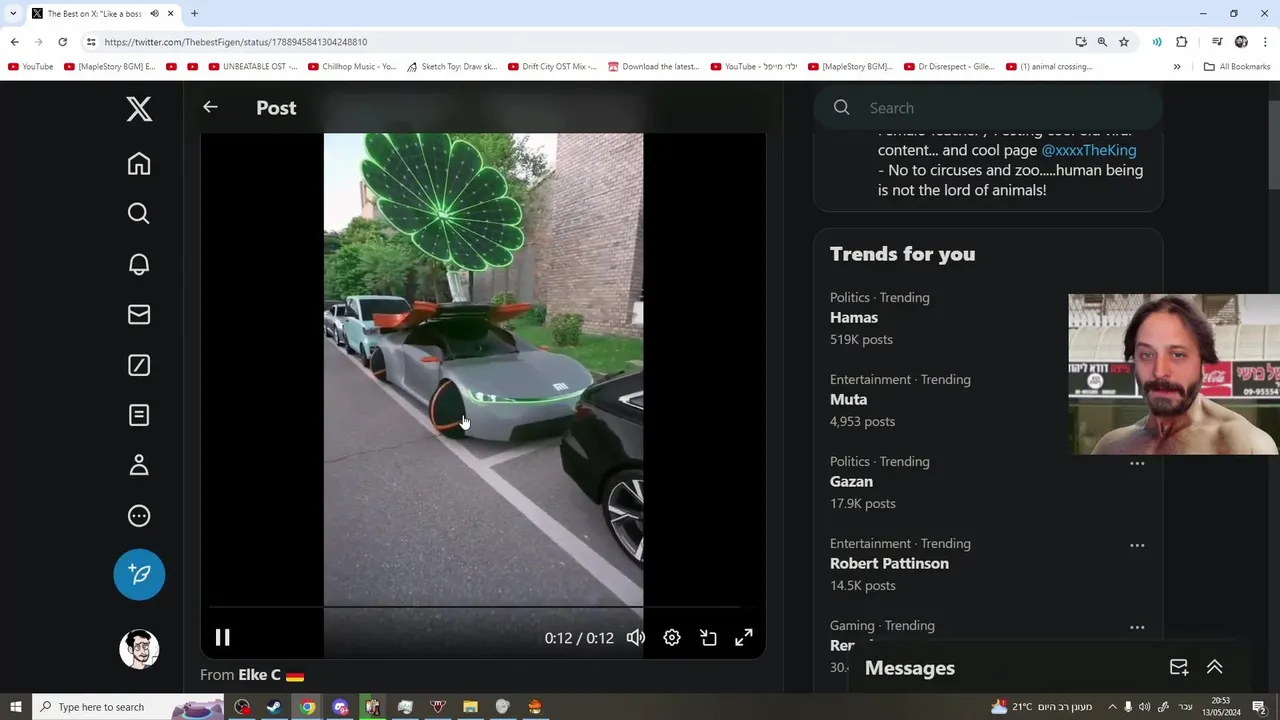Open Dr Disrespect bookmark
Image resolution: width=1280 pixels, height=720 pixels.
click(949, 67)
